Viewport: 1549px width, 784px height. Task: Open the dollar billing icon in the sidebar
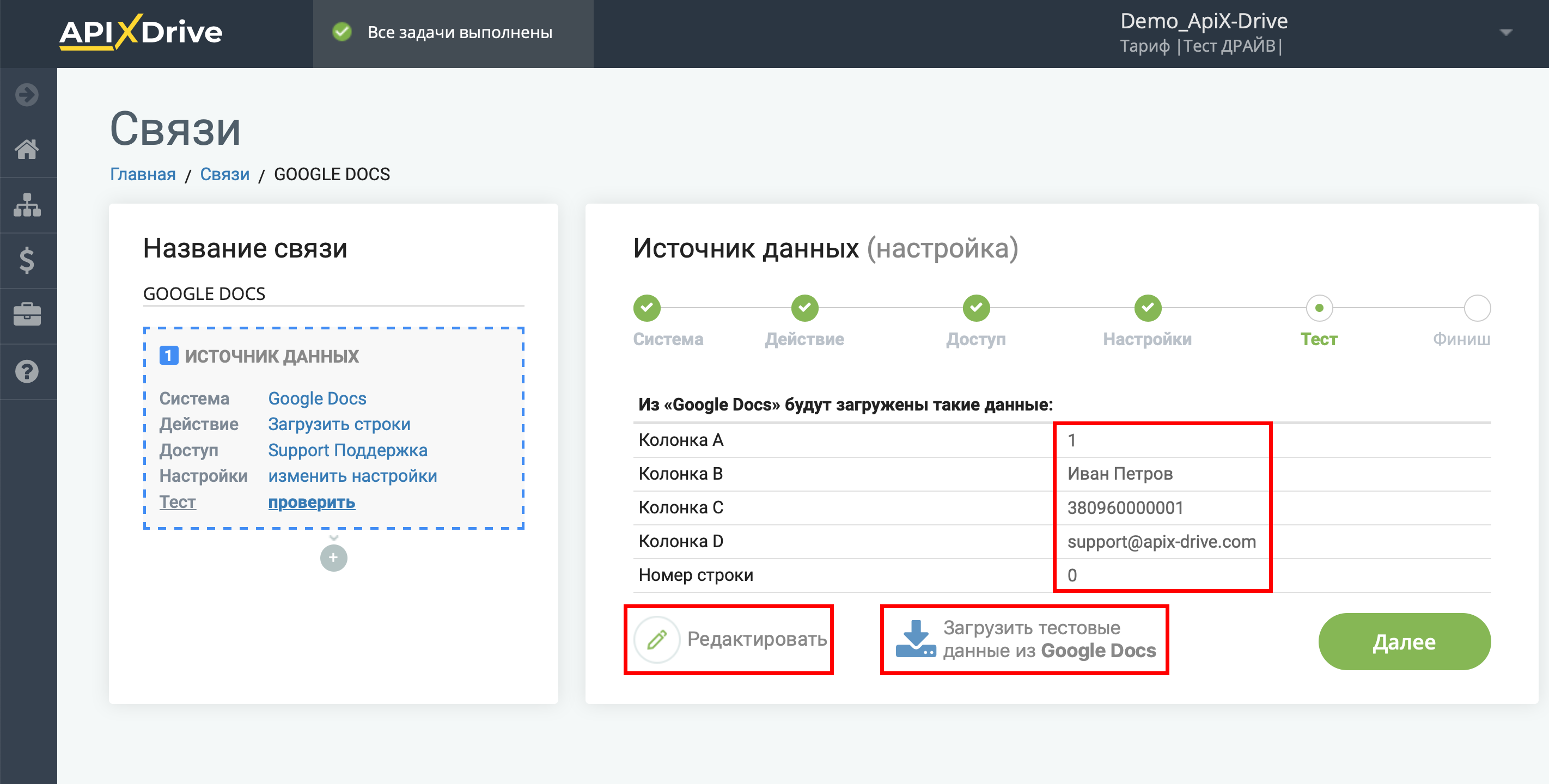27,260
